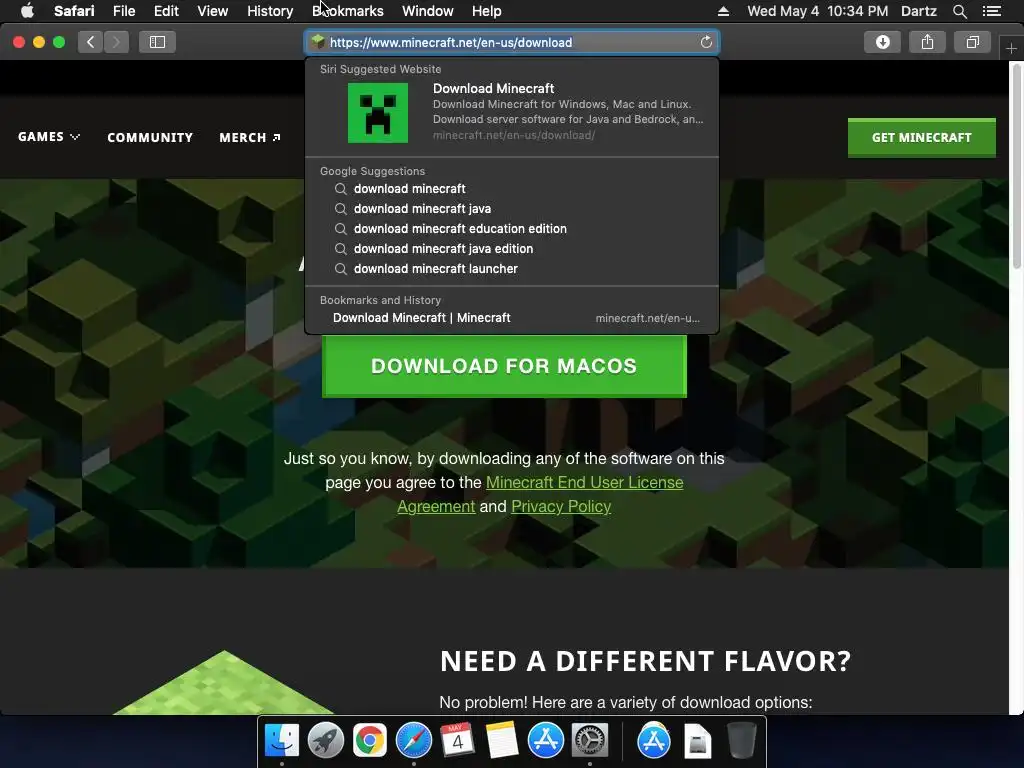The height and width of the screenshot is (768, 1024).
Task: Open the Privacy Policy link
Action: point(561,506)
